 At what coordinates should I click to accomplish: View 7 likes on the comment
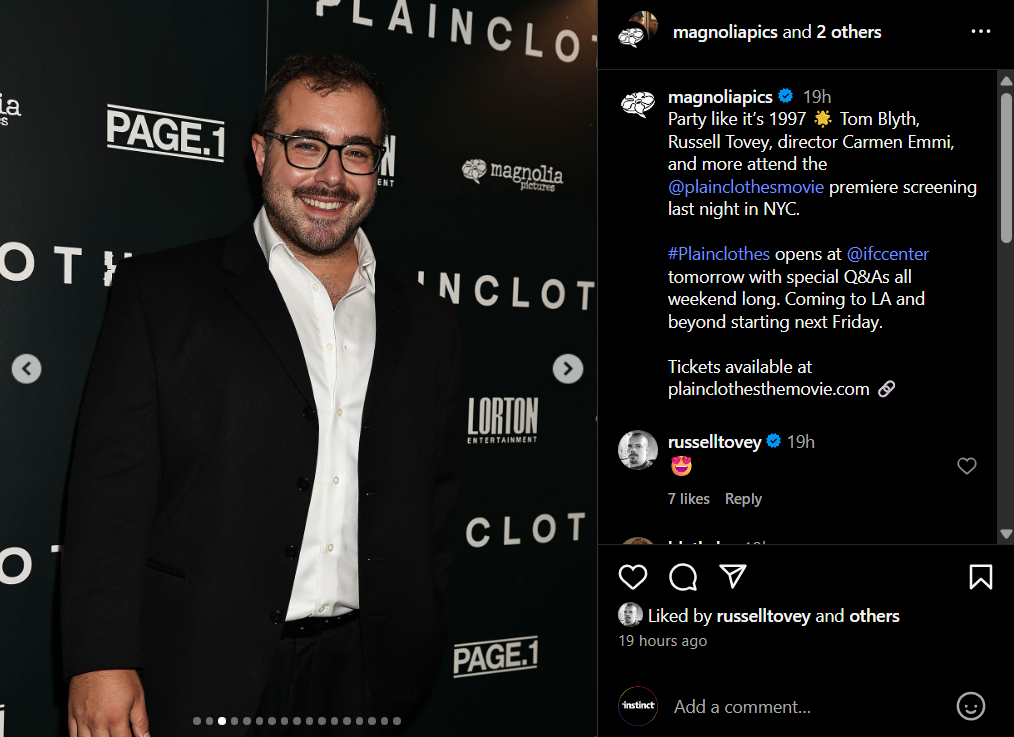pyautogui.click(x=689, y=499)
